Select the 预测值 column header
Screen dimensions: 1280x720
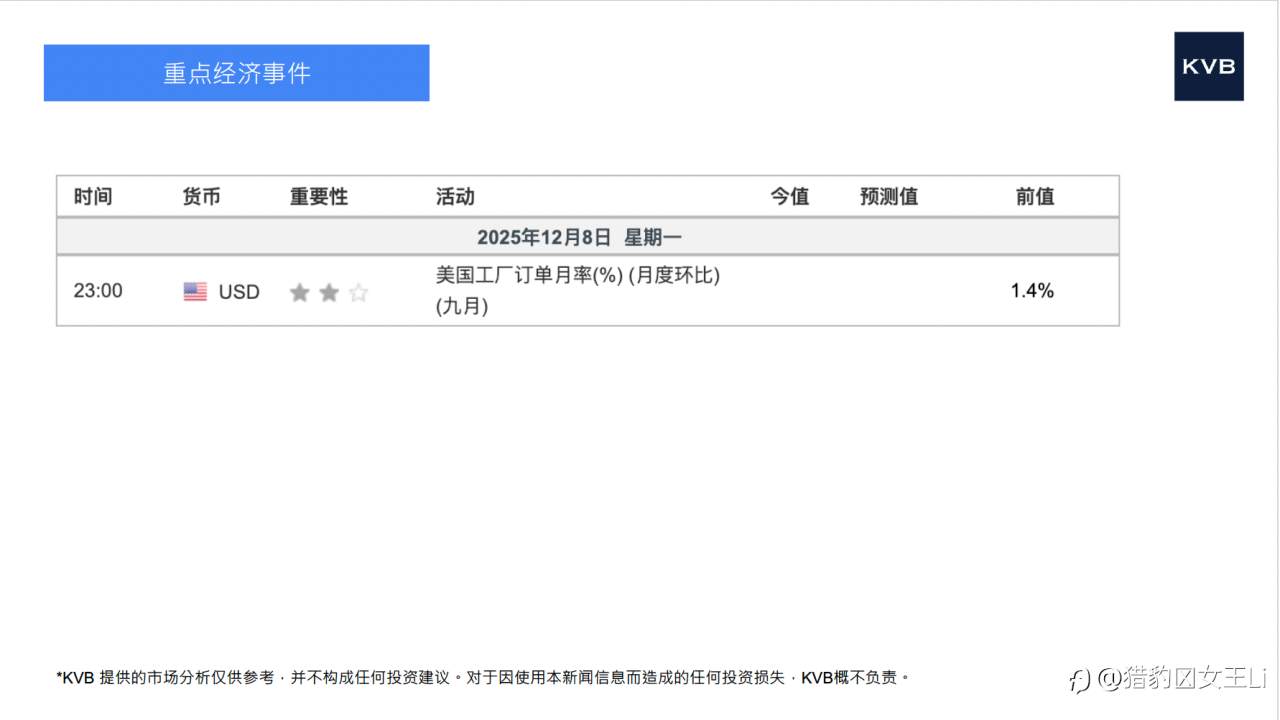click(x=888, y=196)
